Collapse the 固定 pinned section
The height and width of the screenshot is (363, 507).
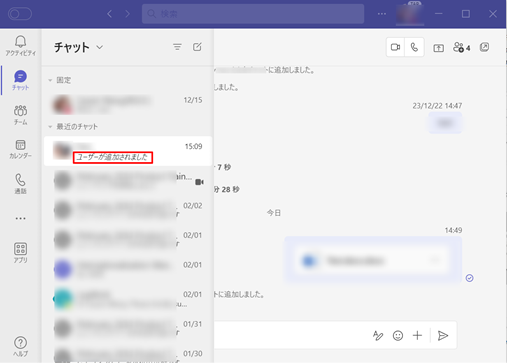50,80
